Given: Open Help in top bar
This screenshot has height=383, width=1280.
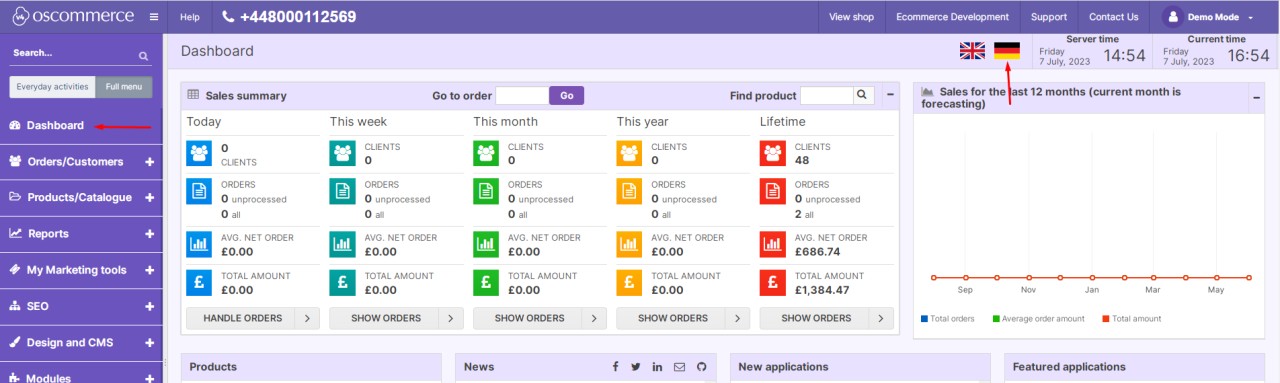Looking at the screenshot, I should [x=190, y=17].
